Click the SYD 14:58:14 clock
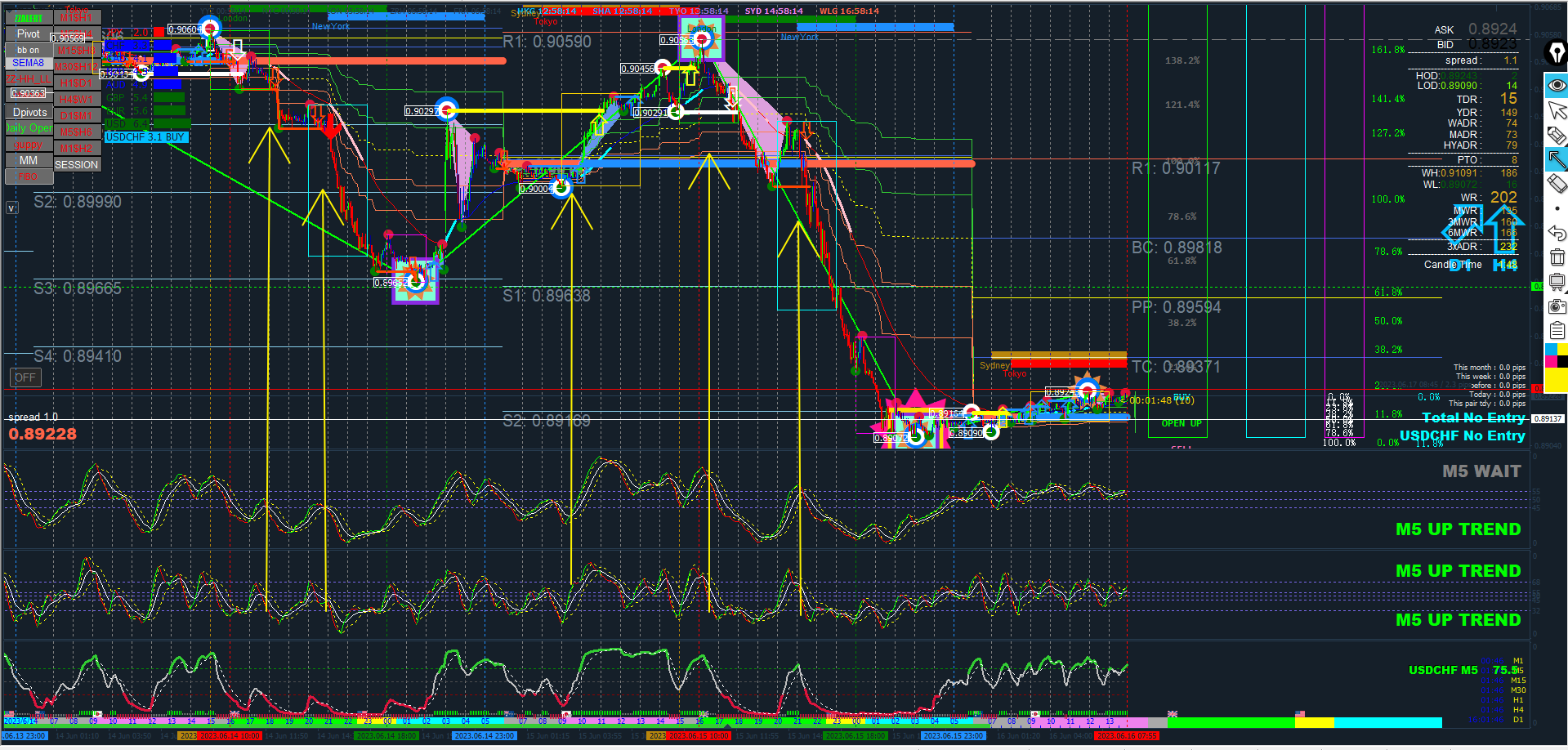The image size is (1568, 750). [x=774, y=11]
